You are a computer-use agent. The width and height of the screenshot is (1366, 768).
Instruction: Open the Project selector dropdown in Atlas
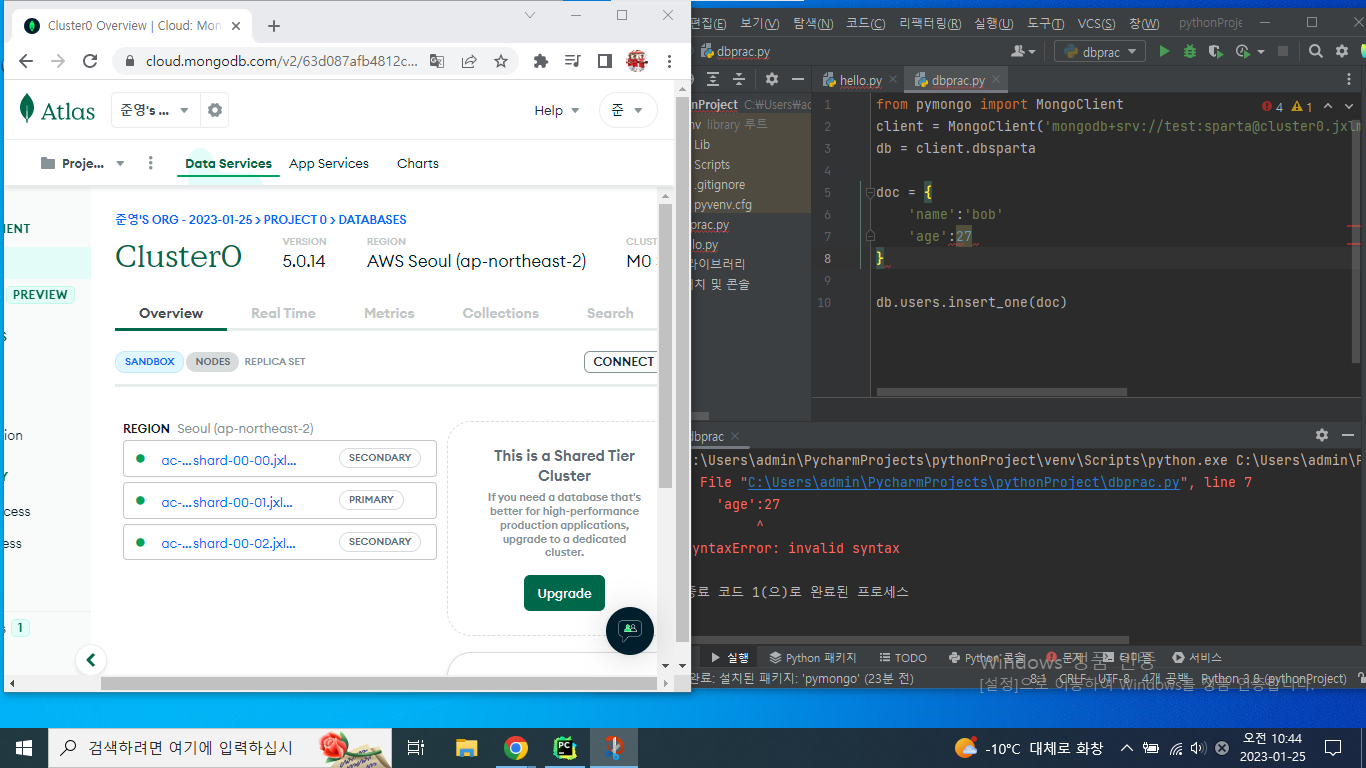83,163
